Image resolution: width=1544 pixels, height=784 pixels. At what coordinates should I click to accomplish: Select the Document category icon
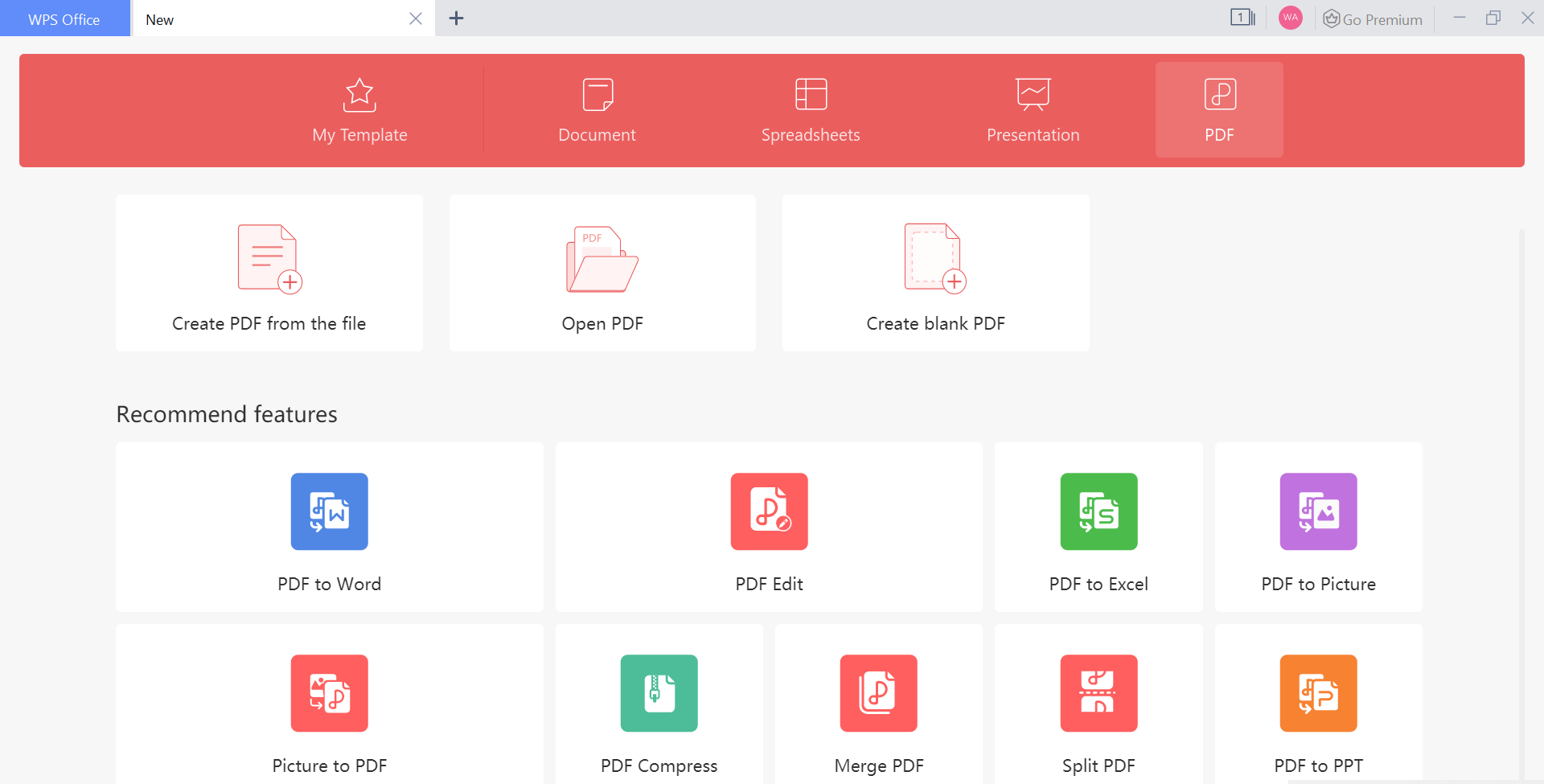[x=597, y=94]
